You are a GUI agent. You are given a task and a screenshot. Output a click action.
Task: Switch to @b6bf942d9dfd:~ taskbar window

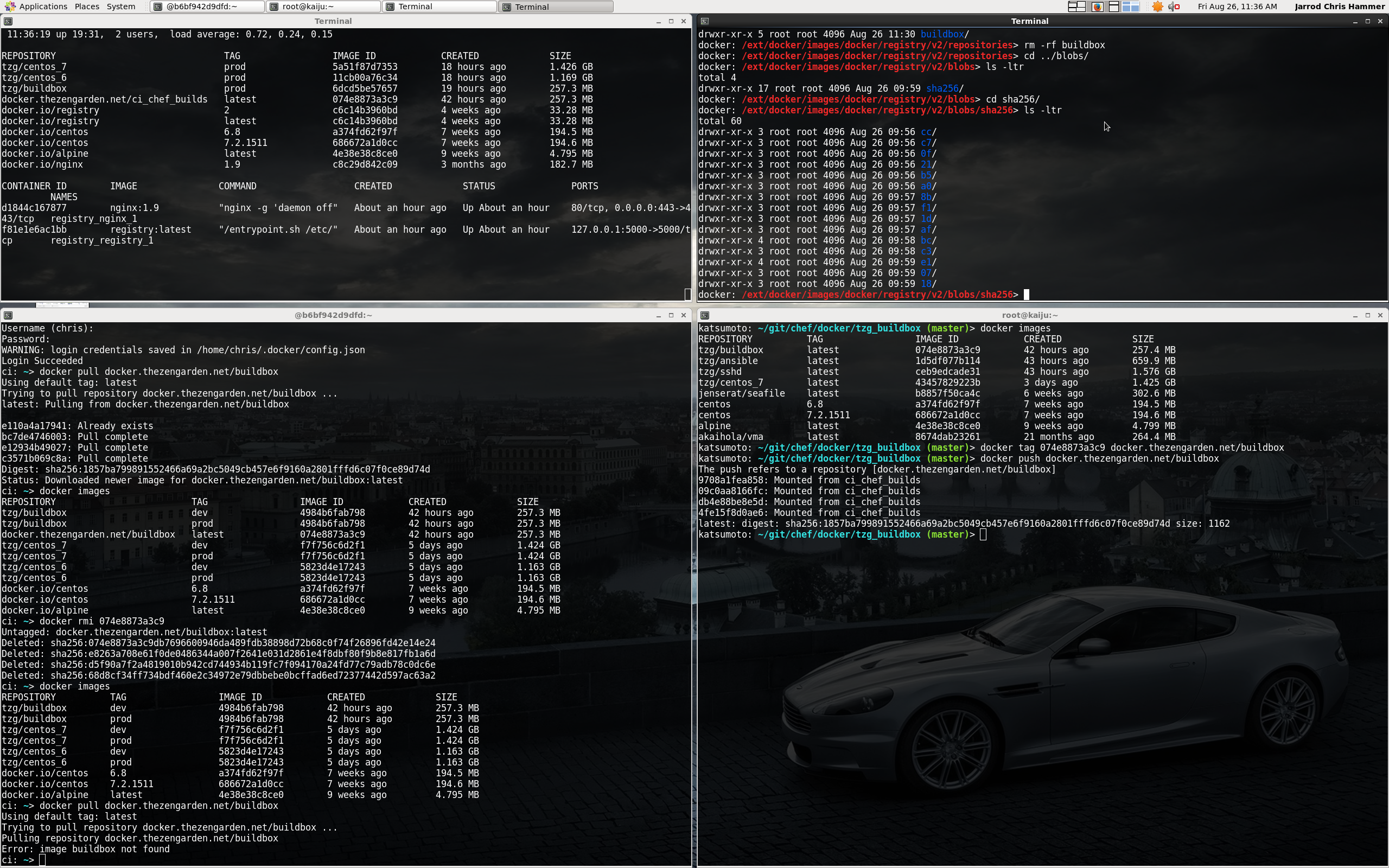pos(207,7)
